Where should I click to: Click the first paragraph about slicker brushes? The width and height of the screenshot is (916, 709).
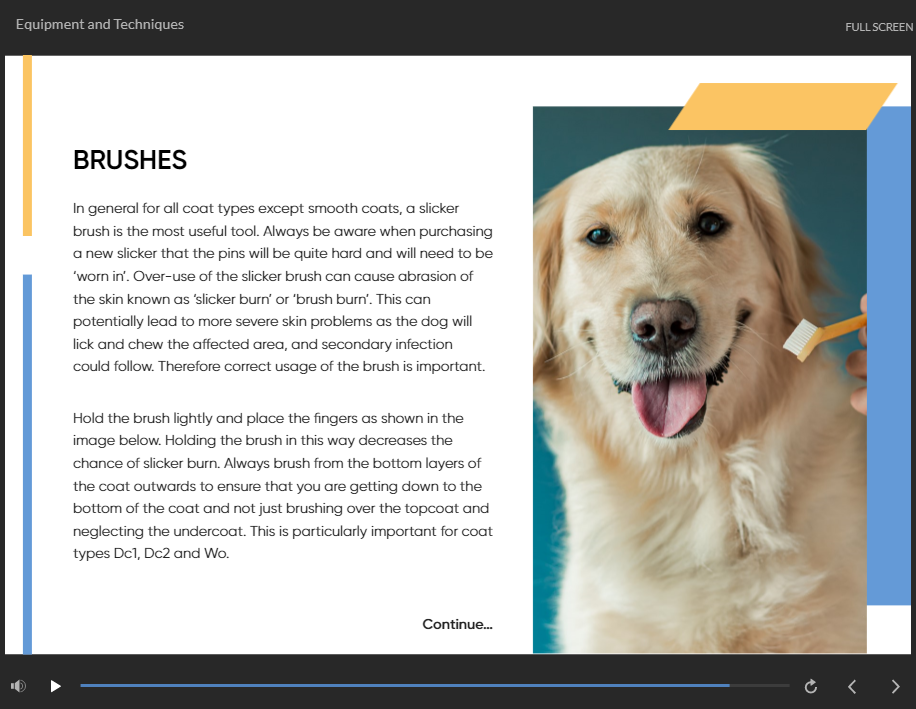tap(282, 287)
